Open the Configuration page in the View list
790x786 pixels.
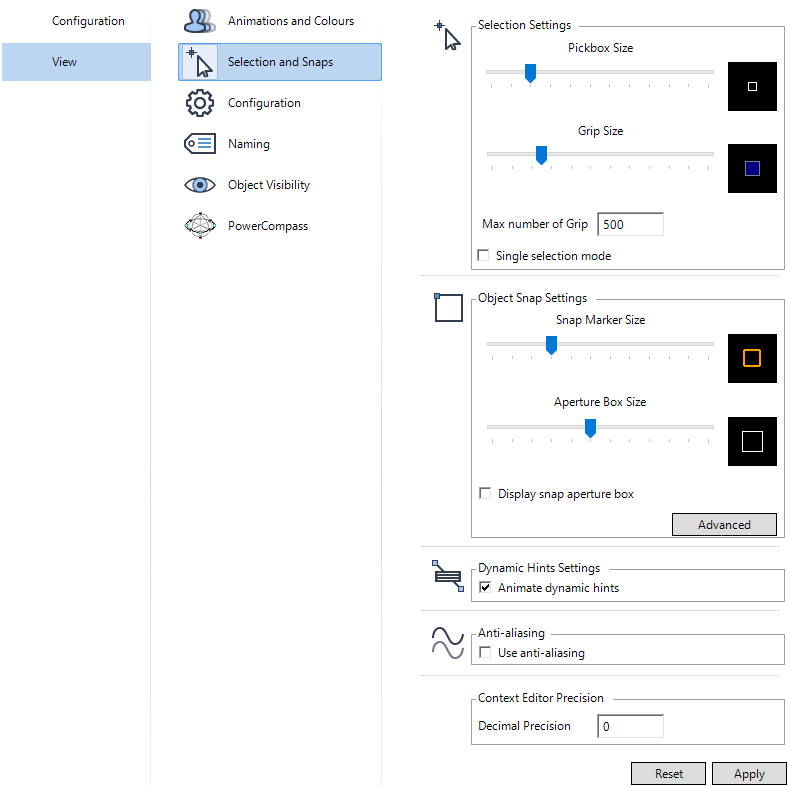point(280,103)
